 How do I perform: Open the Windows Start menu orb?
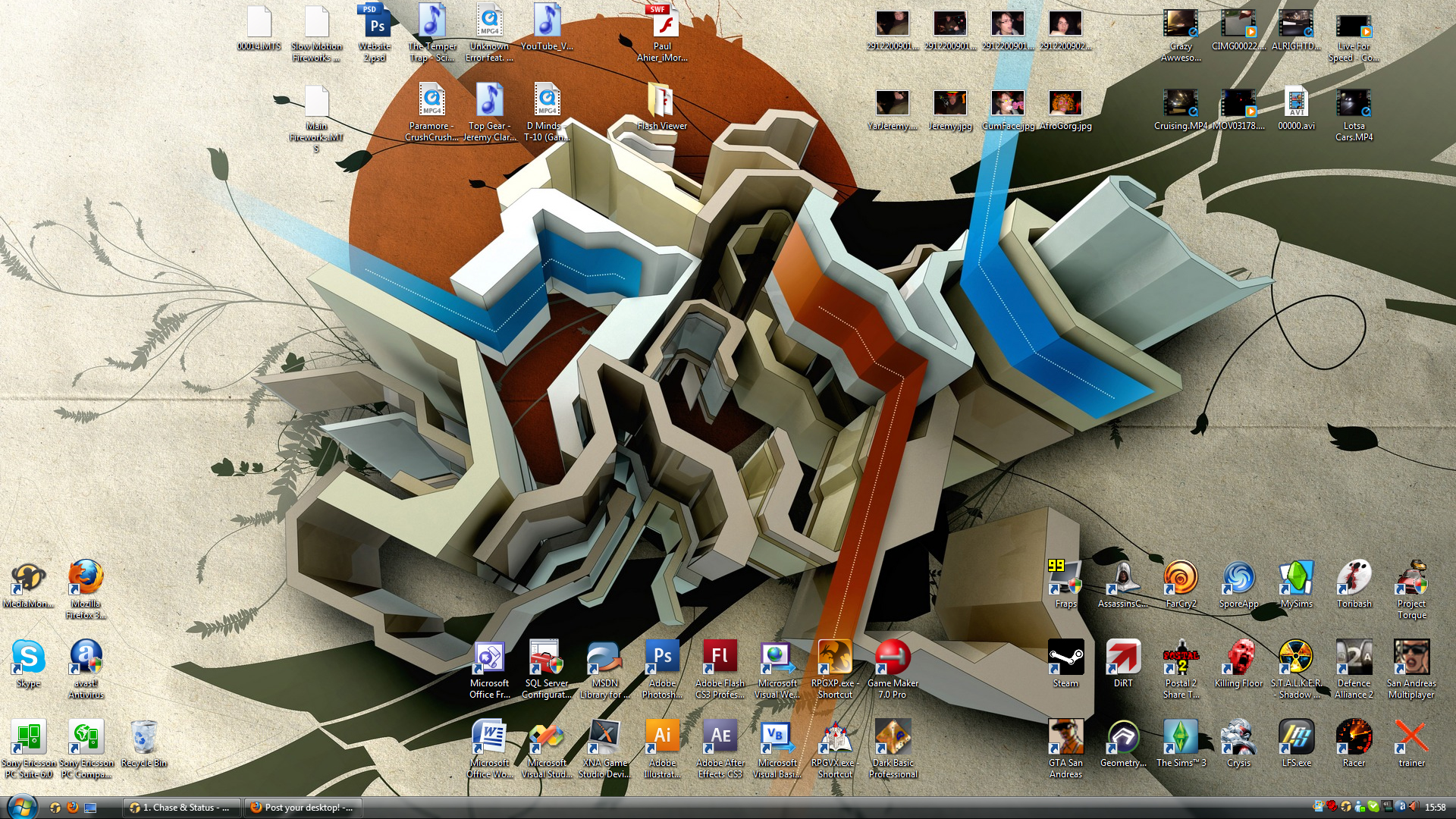[20, 807]
